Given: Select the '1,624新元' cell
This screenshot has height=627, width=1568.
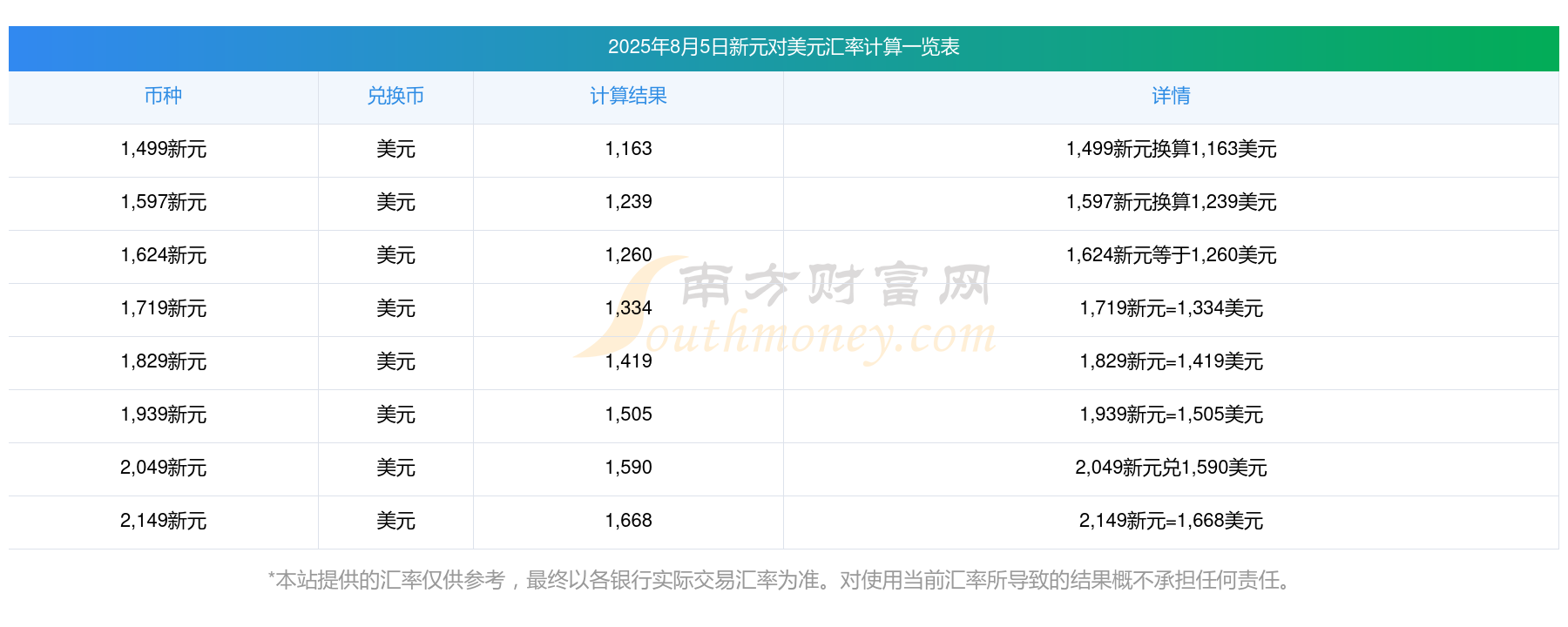Looking at the screenshot, I should pyautogui.click(x=163, y=256).
